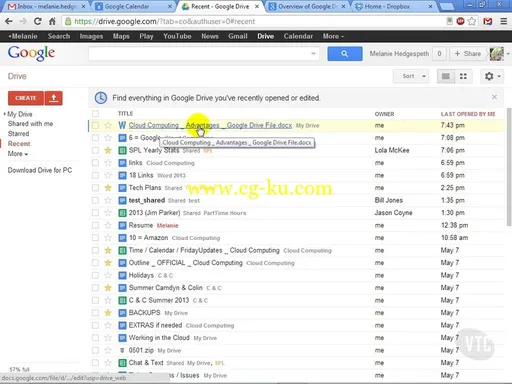Bookmark page with star icon in address bar
512x384 pixels.
tap(472, 21)
